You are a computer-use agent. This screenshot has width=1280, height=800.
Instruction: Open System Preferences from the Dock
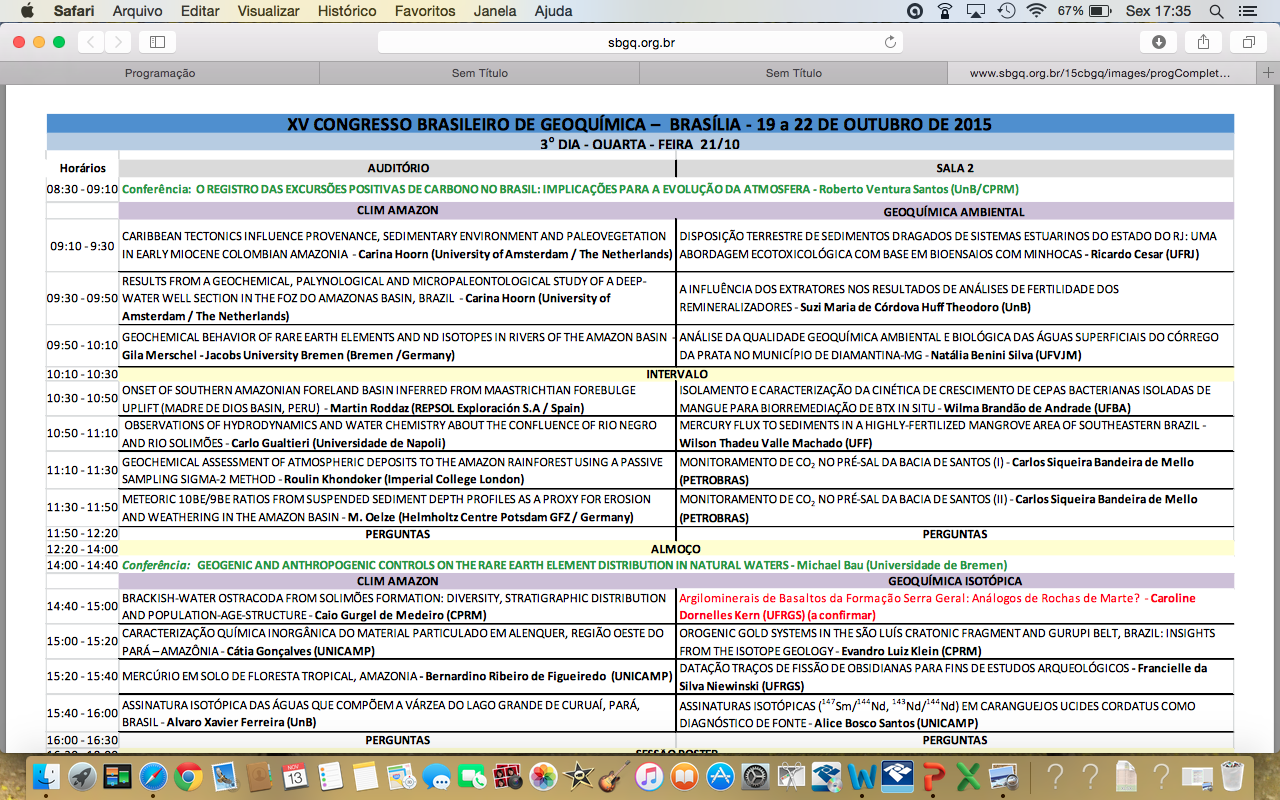[x=756, y=775]
